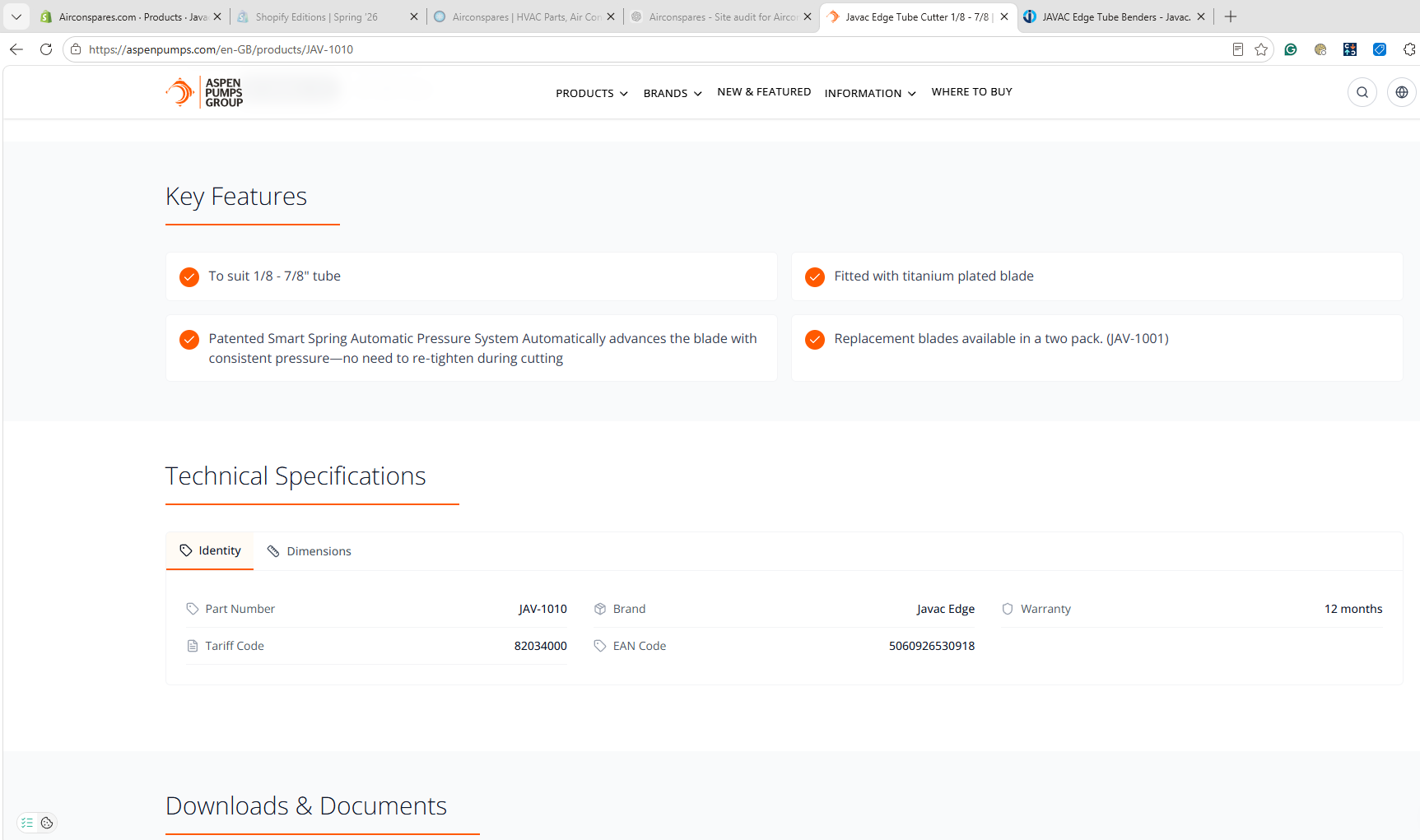Go to WHERE TO BUY
The height and width of the screenshot is (840, 1420).
pos(972,92)
